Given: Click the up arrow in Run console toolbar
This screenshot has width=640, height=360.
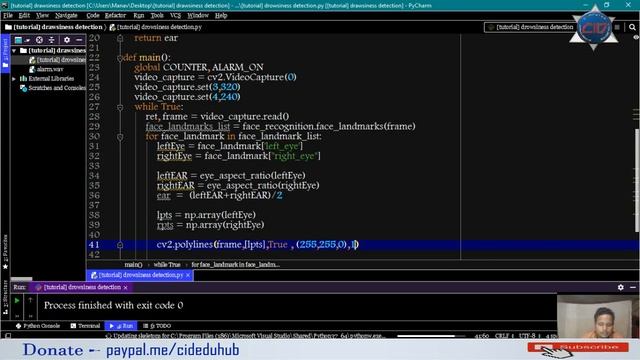Looking at the screenshot, I should tap(30, 301).
